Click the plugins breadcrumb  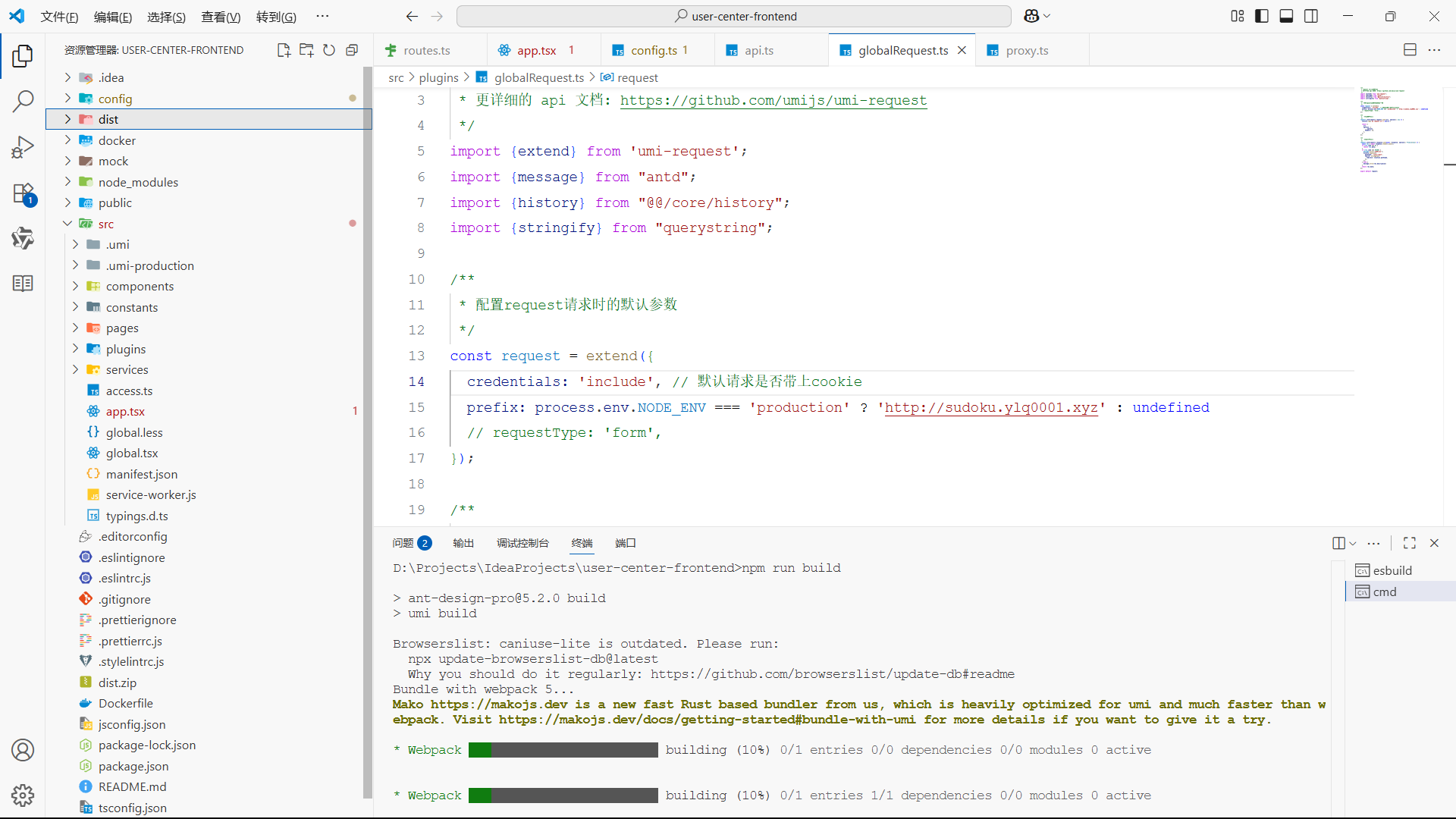pos(438,77)
